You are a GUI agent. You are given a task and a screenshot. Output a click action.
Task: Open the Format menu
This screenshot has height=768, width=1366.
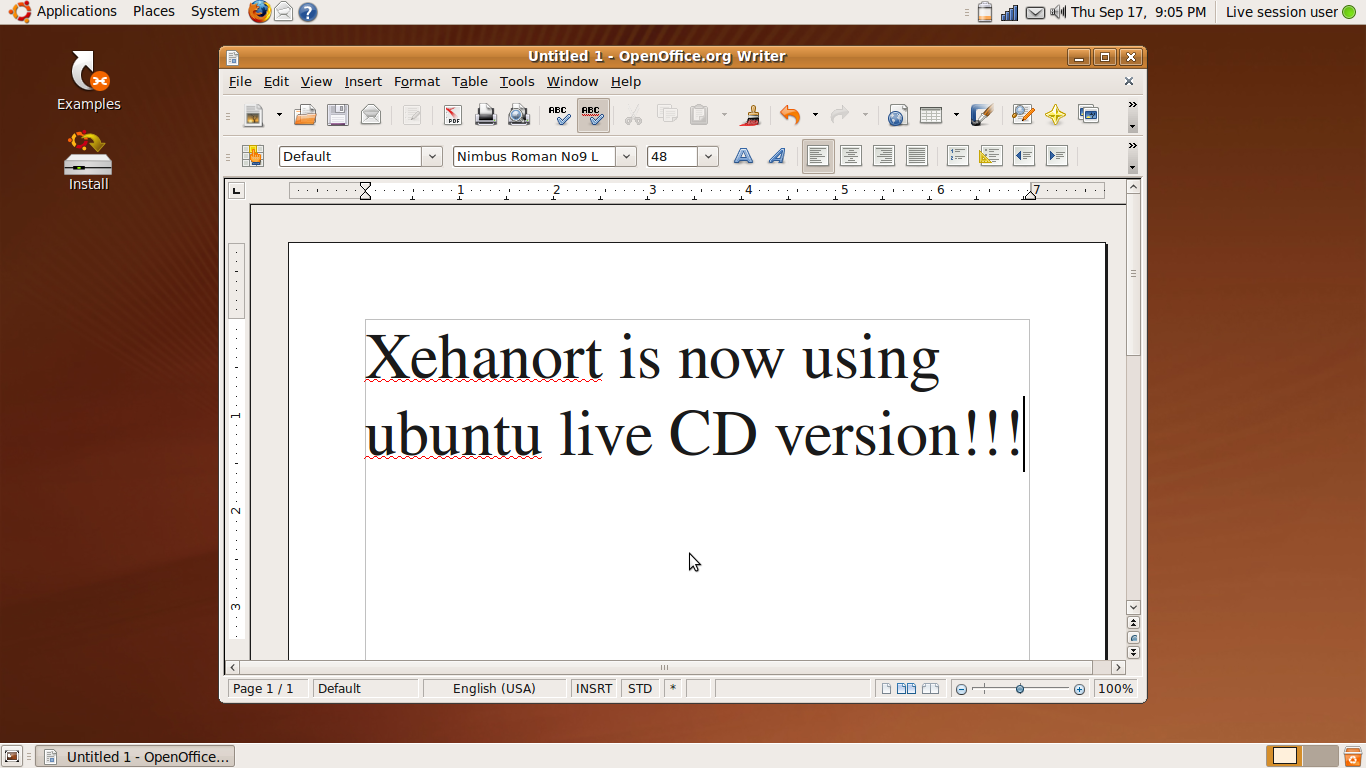[x=416, y=82]
